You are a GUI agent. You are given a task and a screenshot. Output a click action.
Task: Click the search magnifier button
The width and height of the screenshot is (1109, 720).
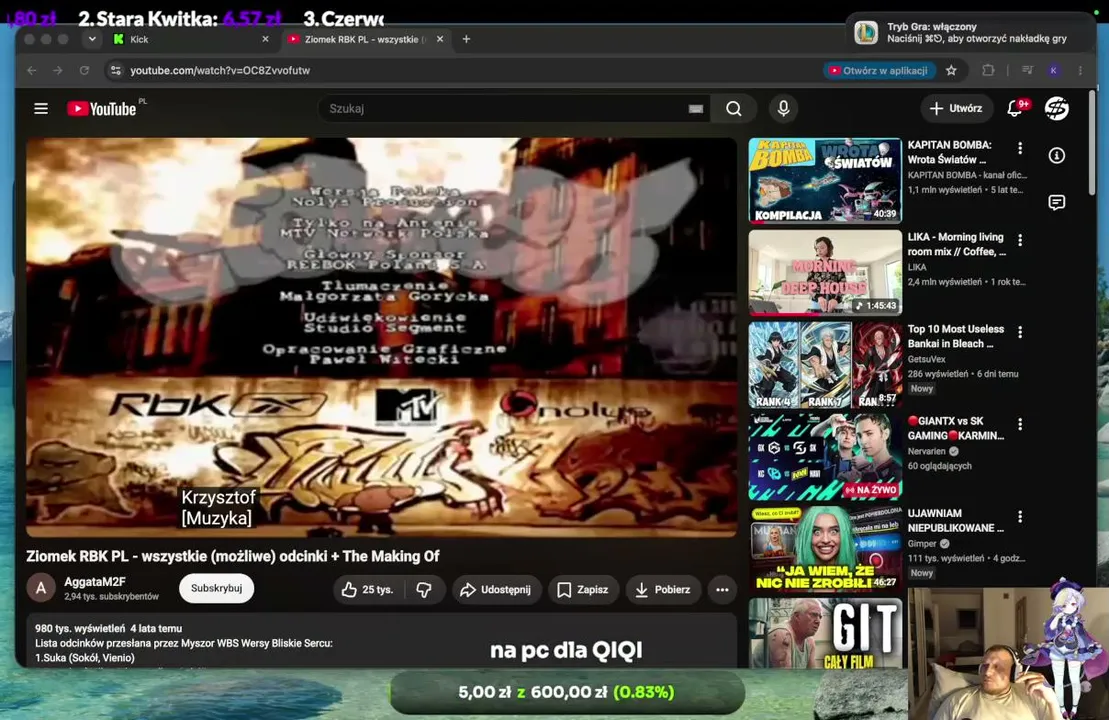733,108
